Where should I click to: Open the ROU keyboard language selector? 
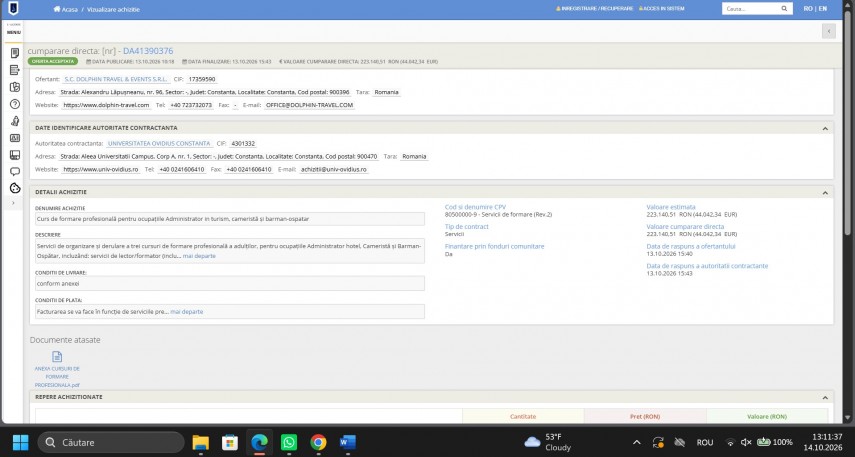point(705,442)
